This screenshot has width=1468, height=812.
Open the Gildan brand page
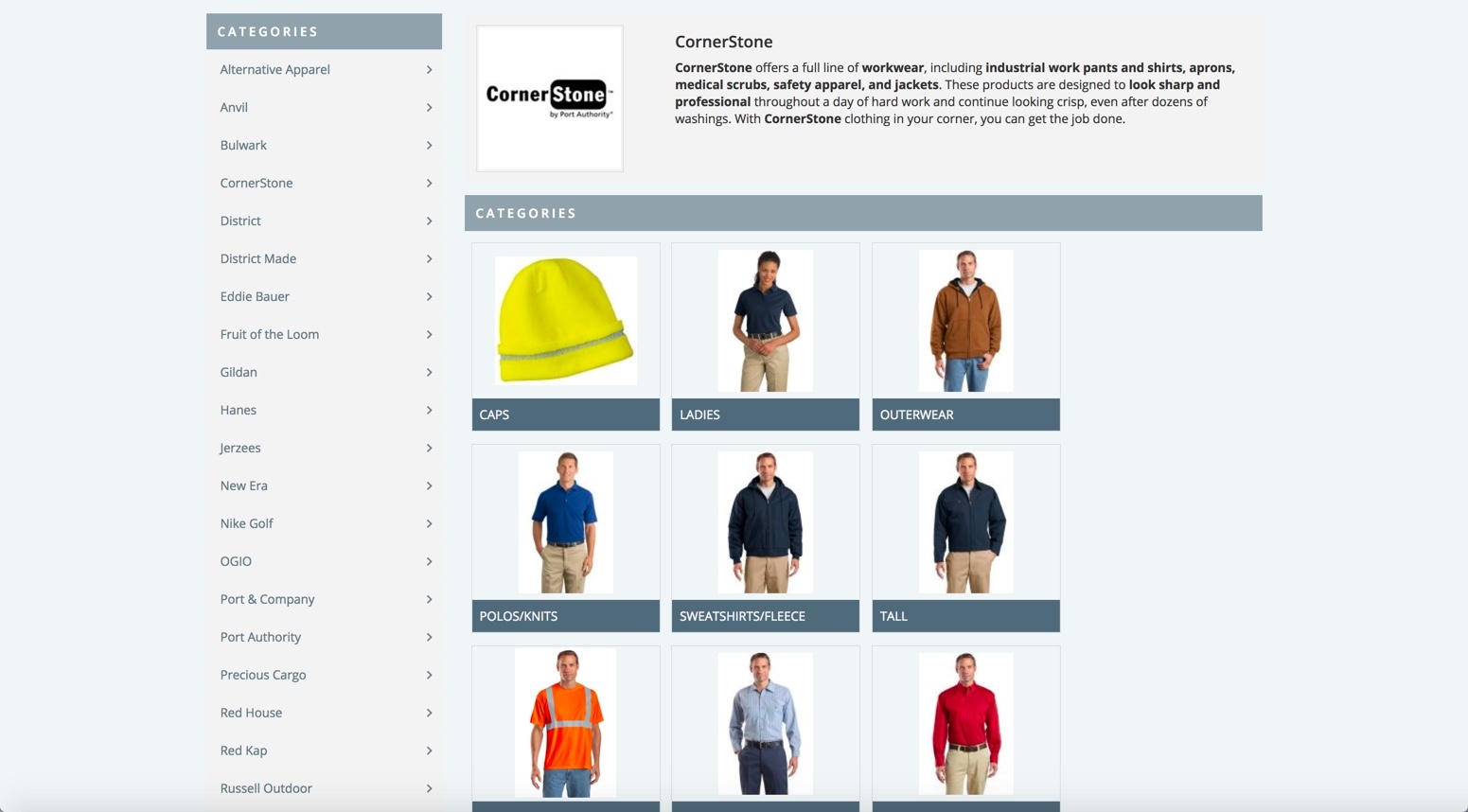(x=238, y=372)
